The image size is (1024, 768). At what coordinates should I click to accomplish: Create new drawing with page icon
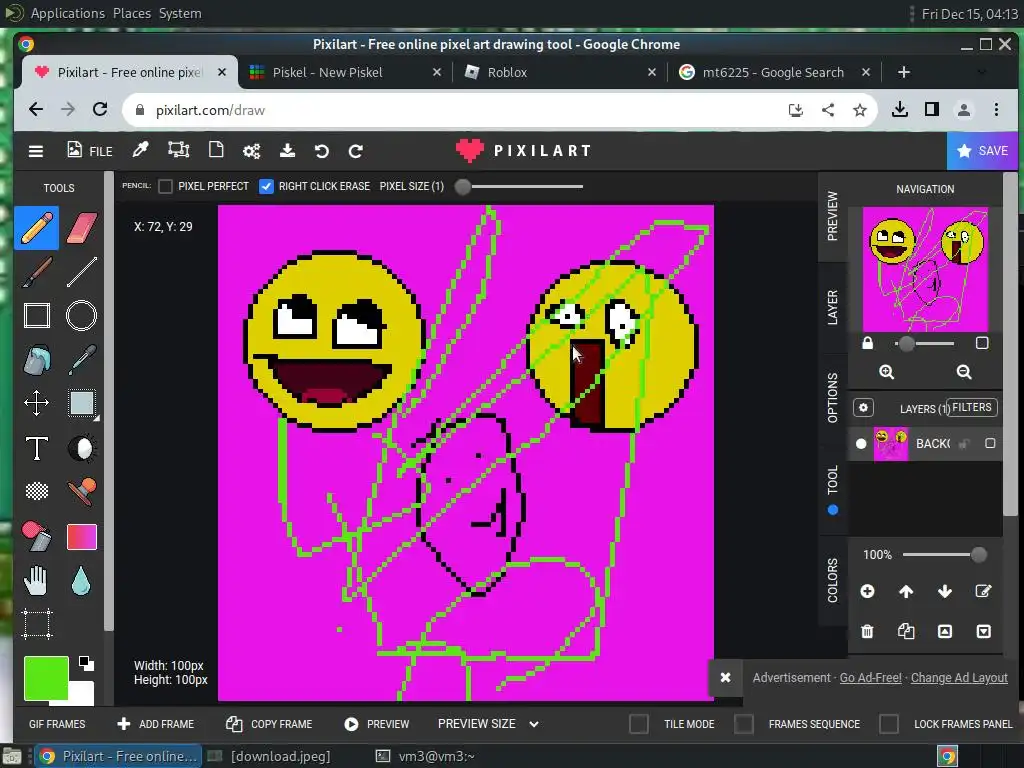pos(216,150)
